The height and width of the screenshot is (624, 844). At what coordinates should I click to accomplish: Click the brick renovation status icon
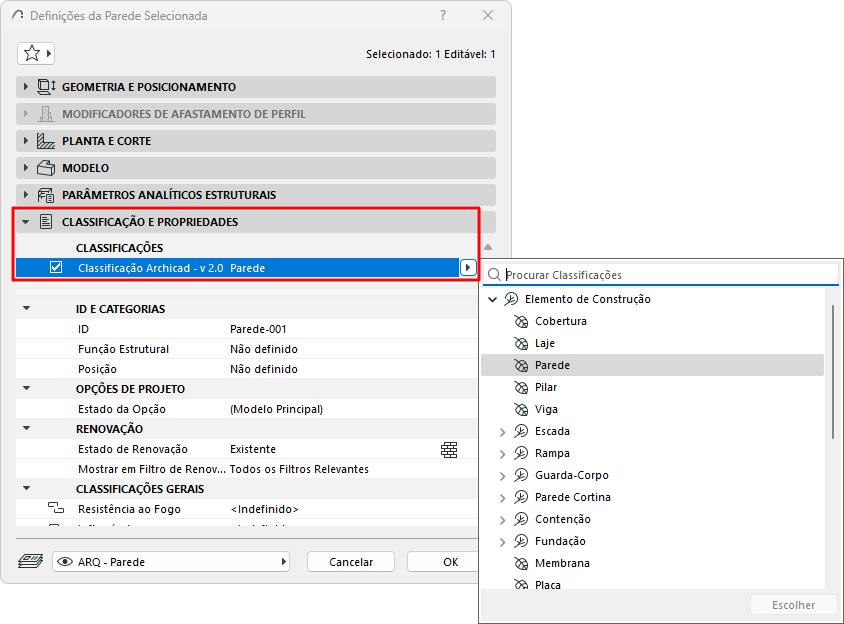coord(449,450)
